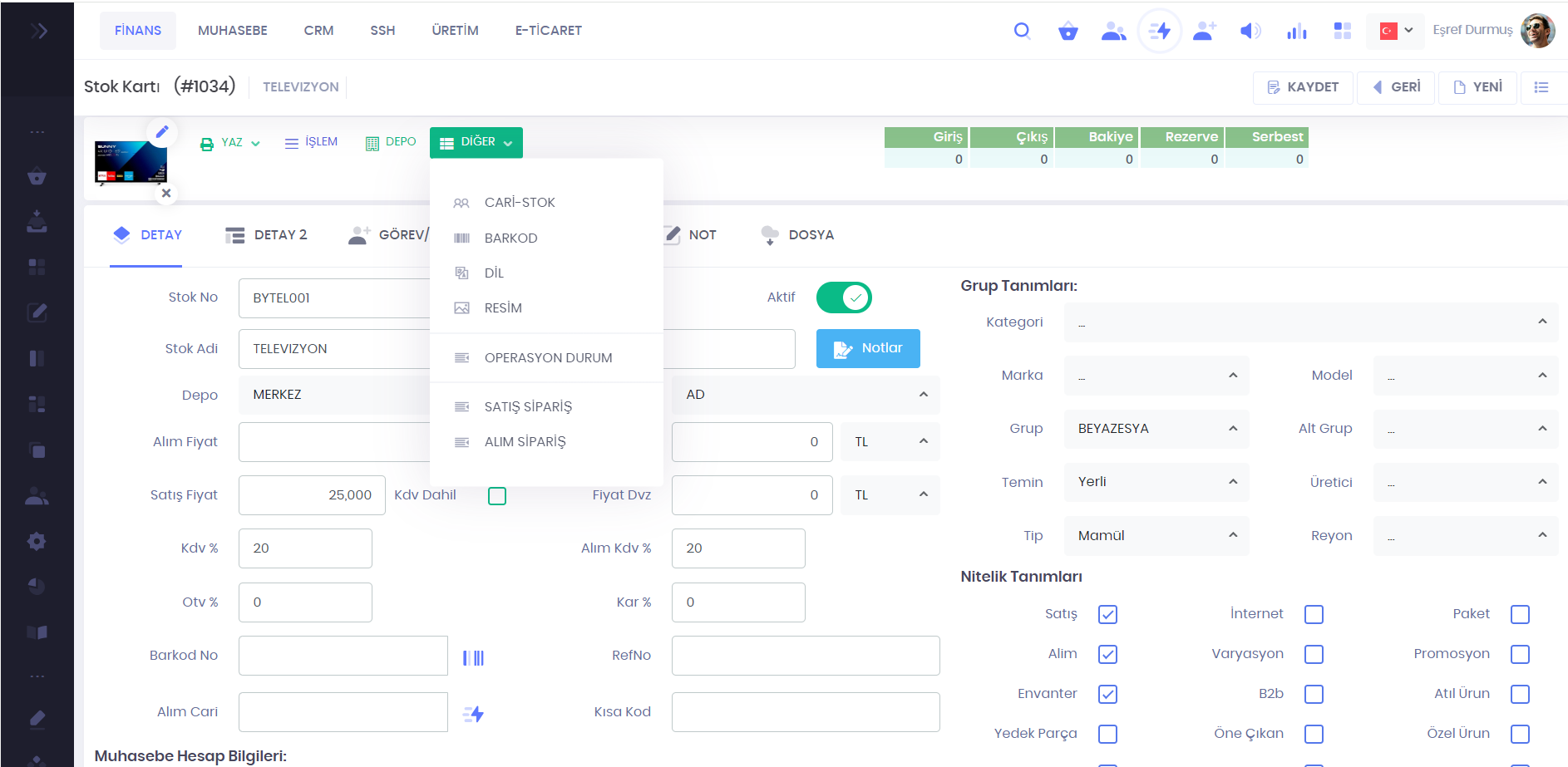Viewport: 1568px width, 767px height.
Task: Open the Tip dropdown showing Mamül
Action: 1156,536
